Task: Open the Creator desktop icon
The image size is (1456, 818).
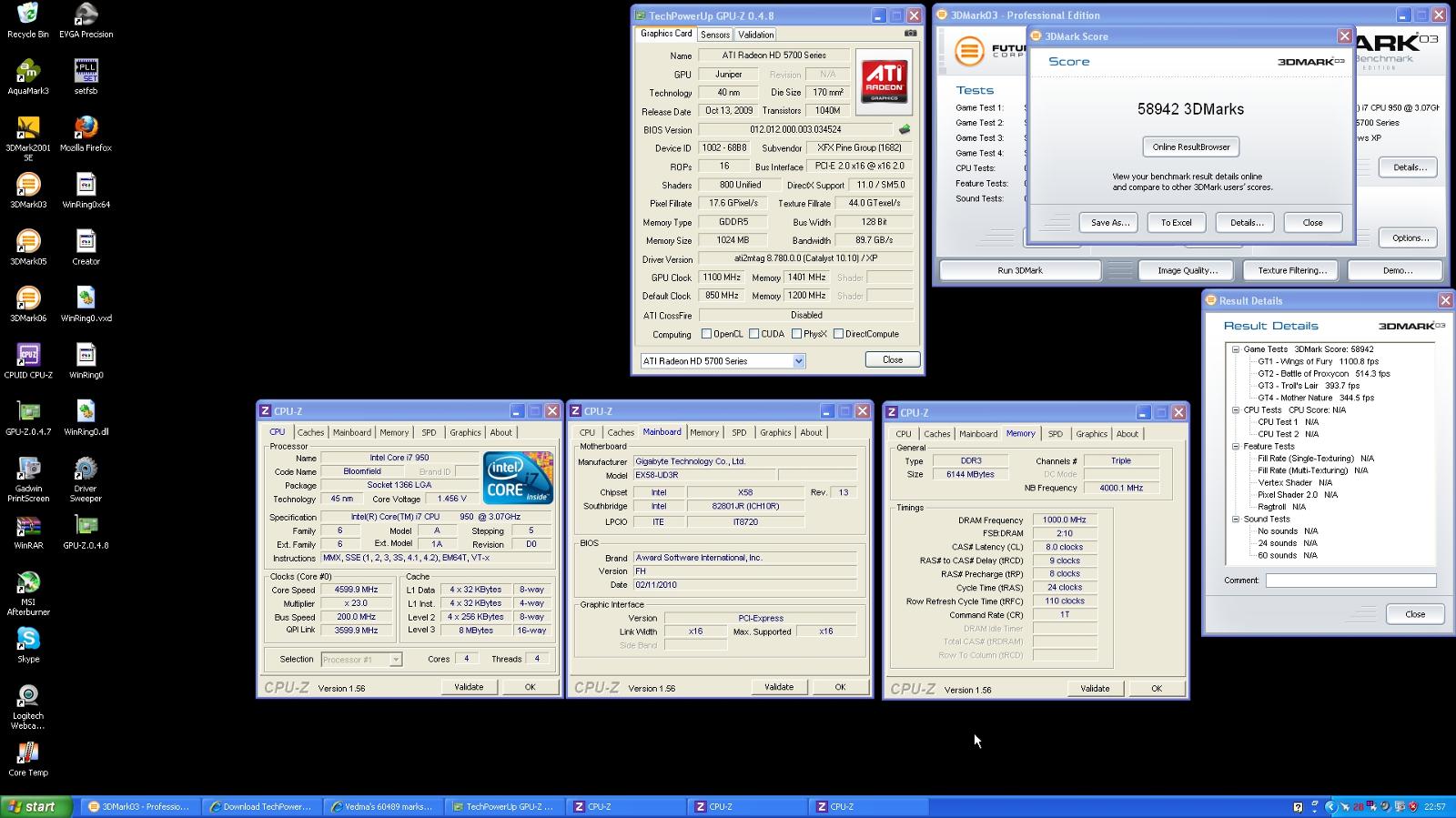Action: pos(86,247)
